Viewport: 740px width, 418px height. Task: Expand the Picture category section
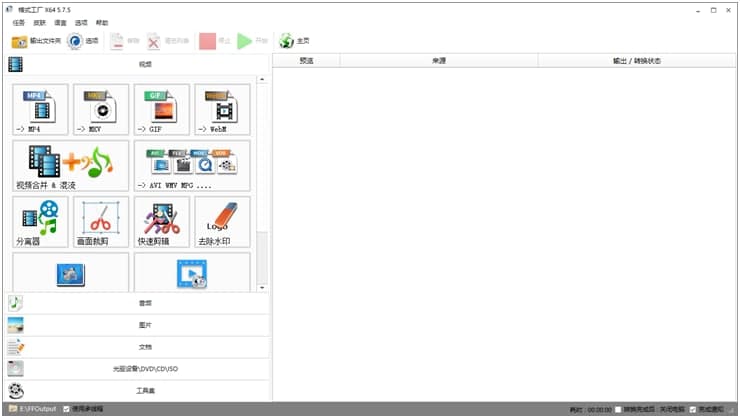point(138,325)
